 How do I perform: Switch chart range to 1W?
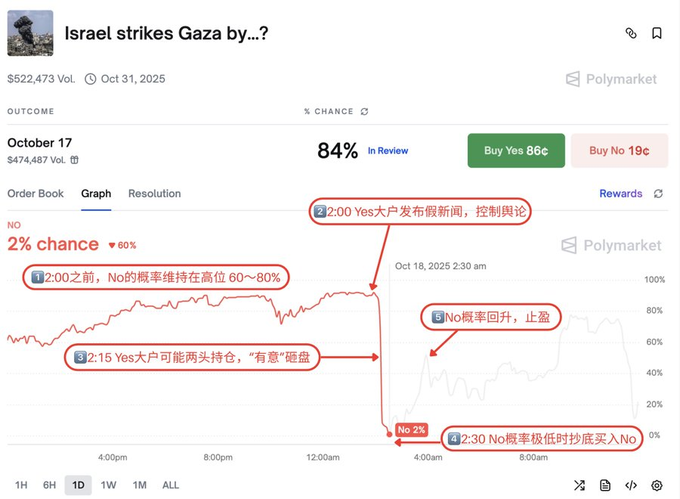(109, 485)
